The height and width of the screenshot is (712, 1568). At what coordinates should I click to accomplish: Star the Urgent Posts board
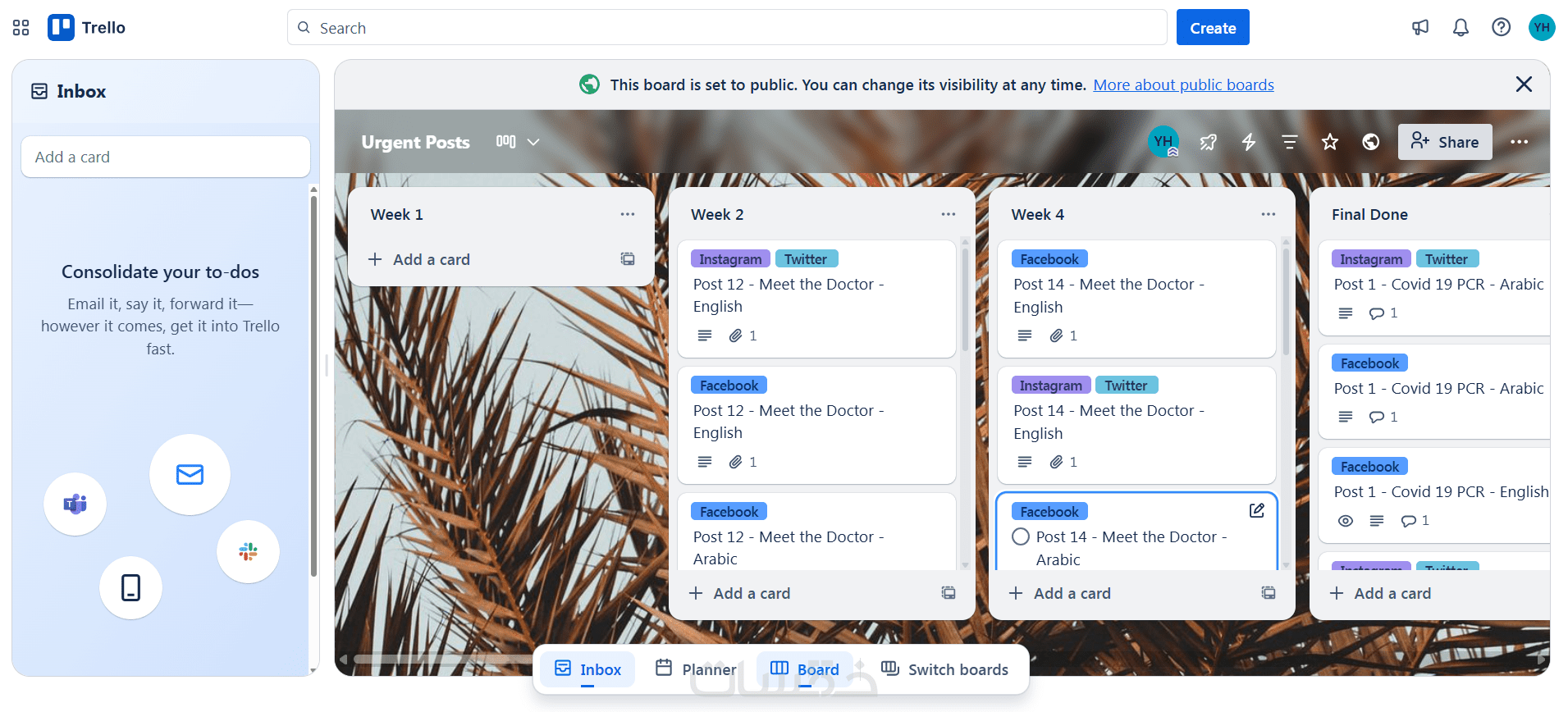[1330, 142]
